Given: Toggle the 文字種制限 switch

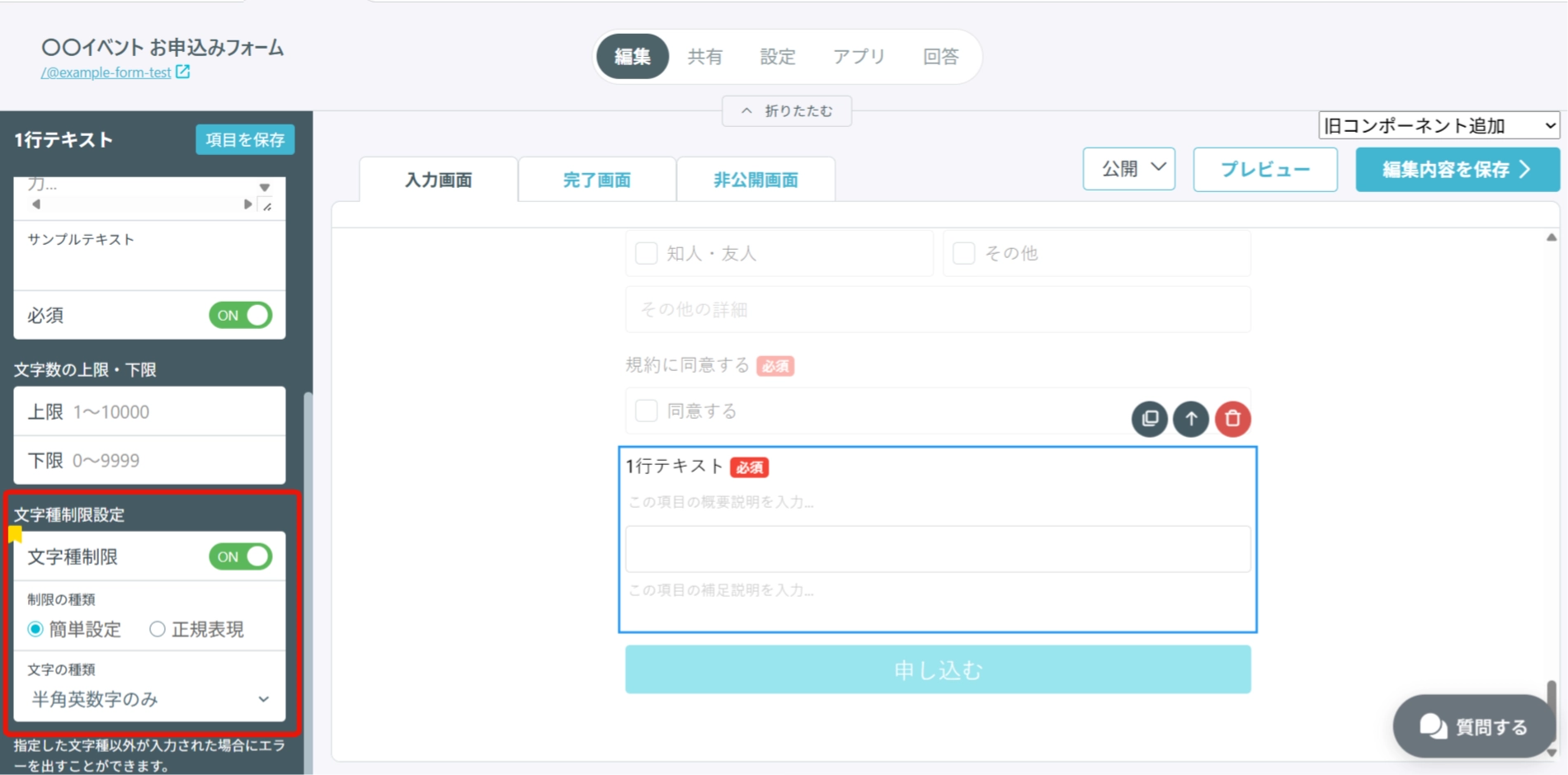Looking at the screenshot, I should (x=241, y=557).
